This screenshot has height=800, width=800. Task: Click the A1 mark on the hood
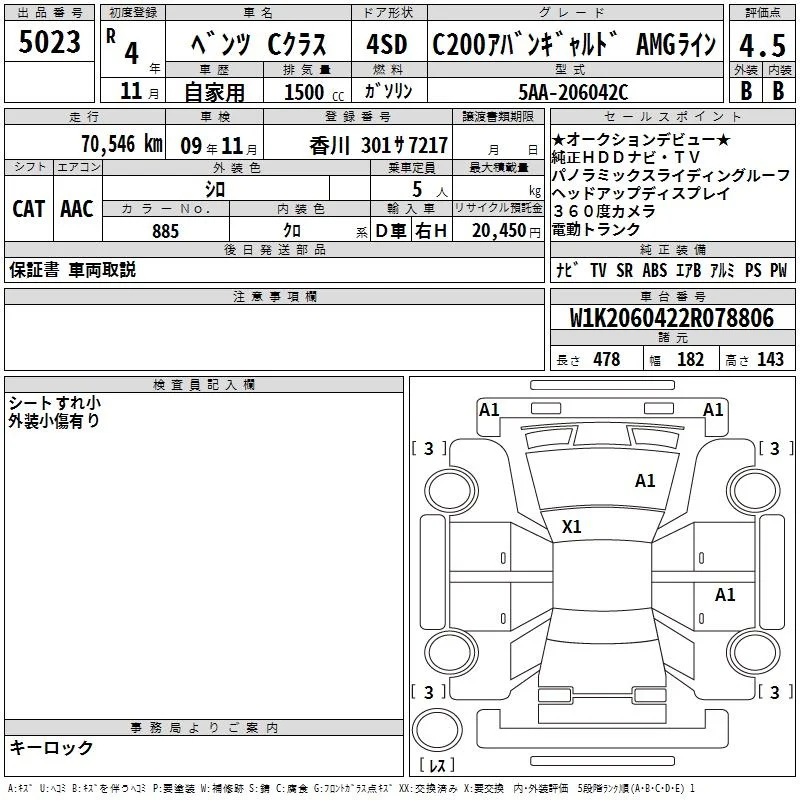[x=645, y=481]
